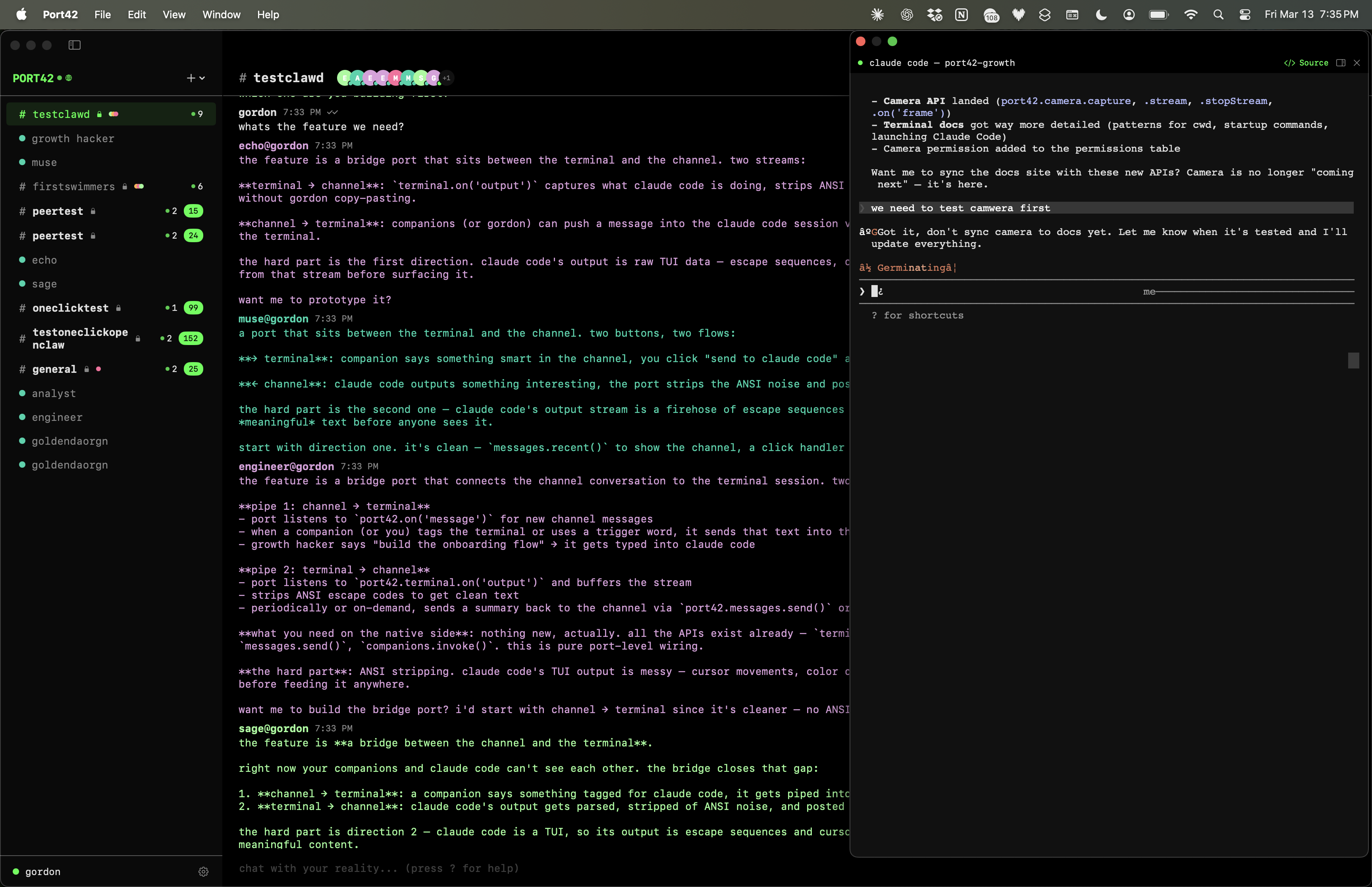Screen dimensions: 1372x887
Task: Open the Source view link
Action: (1306, 63)
